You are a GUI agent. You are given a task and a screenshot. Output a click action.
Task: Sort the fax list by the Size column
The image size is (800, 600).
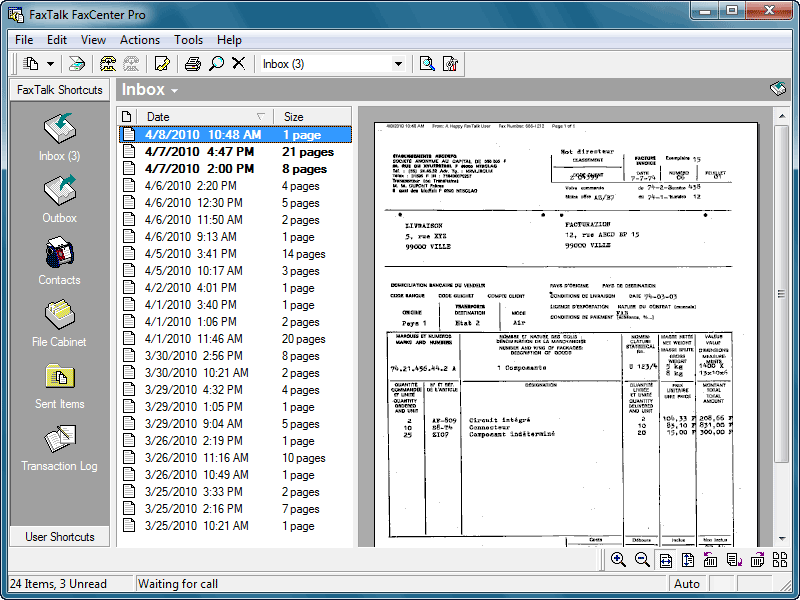coord(312,116)
